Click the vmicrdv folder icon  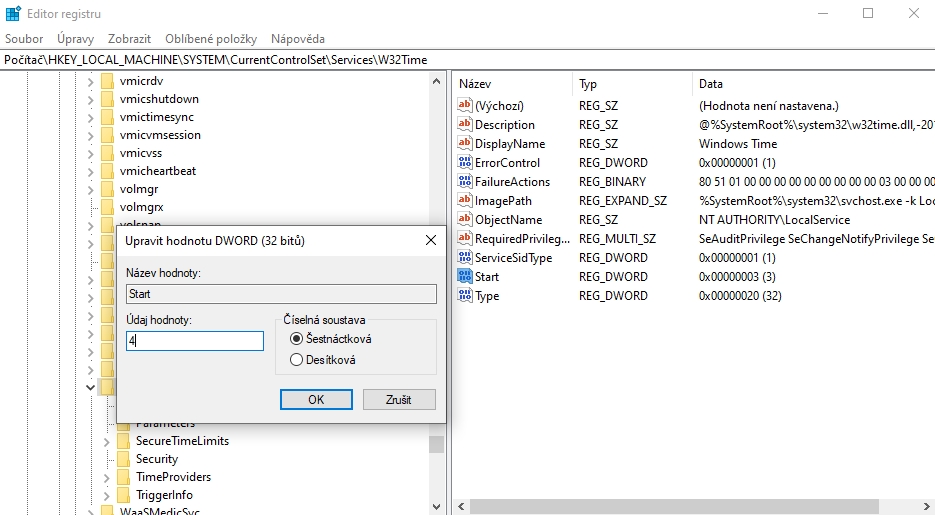pyautogui.click(x=107, y=81)
